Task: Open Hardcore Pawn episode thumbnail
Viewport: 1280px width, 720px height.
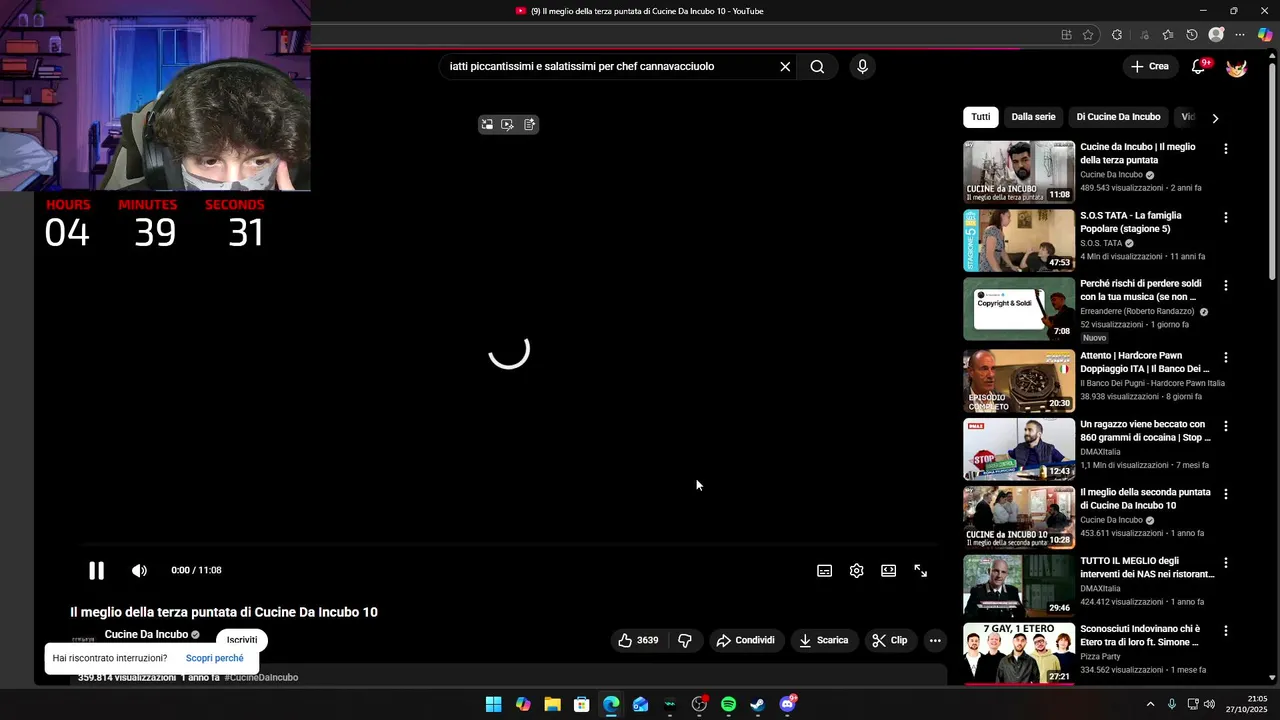Action: coord(1019,381)
